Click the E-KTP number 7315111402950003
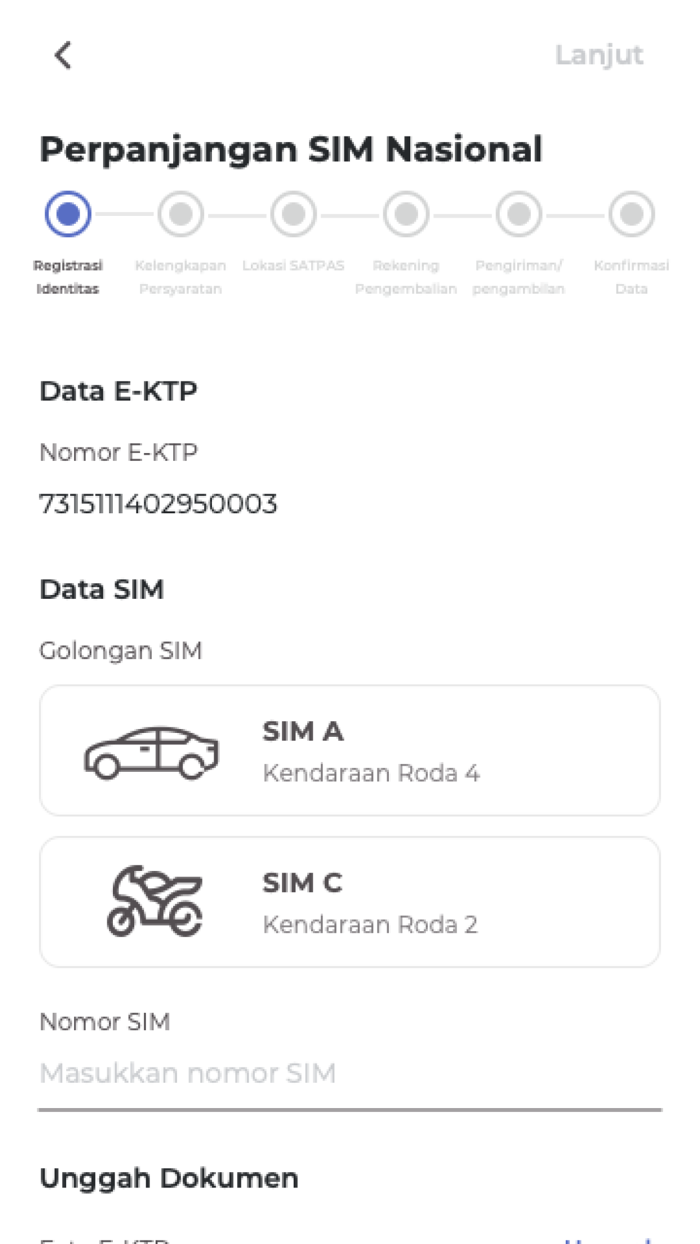This screenshot has width=700, height=1244. (160, 503)
